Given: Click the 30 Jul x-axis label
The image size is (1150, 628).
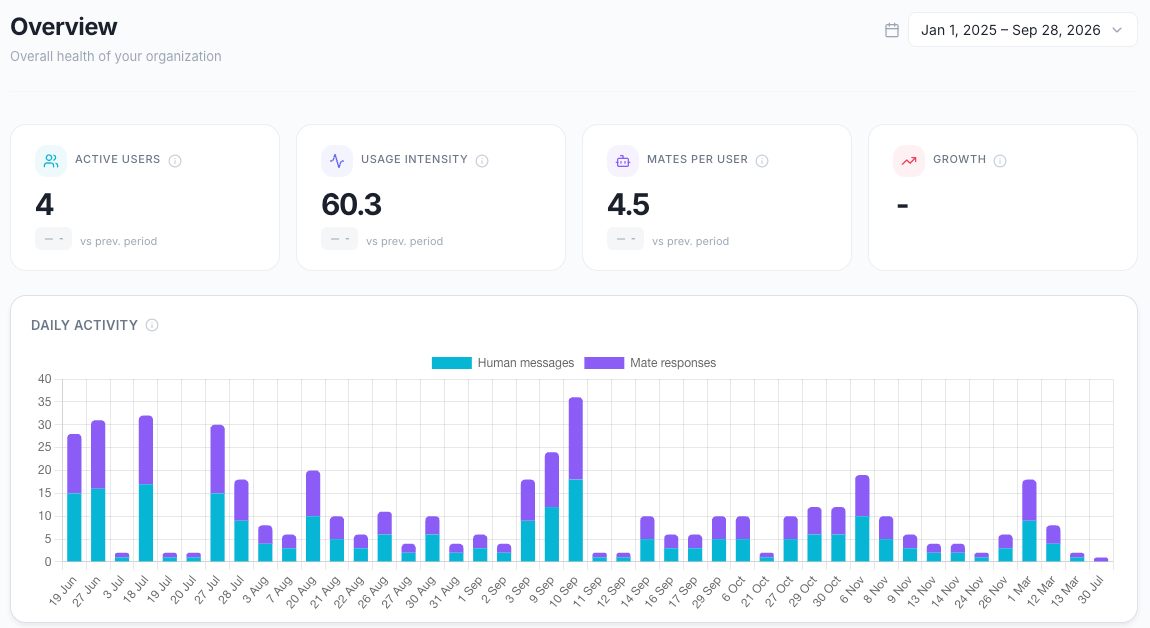Looking at the screenshot, I should tap(1091, 591).
